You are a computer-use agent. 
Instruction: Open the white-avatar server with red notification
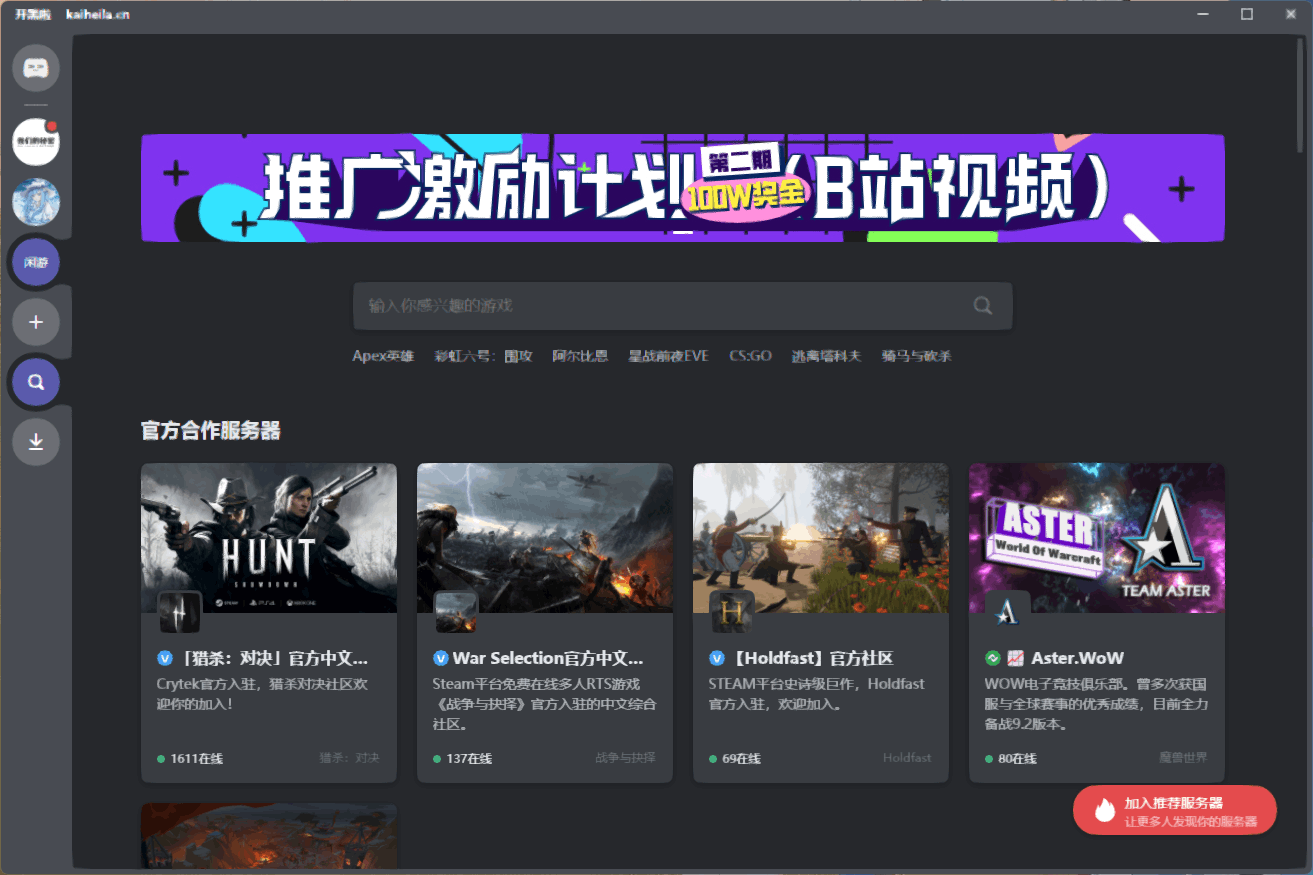(36, 142)
